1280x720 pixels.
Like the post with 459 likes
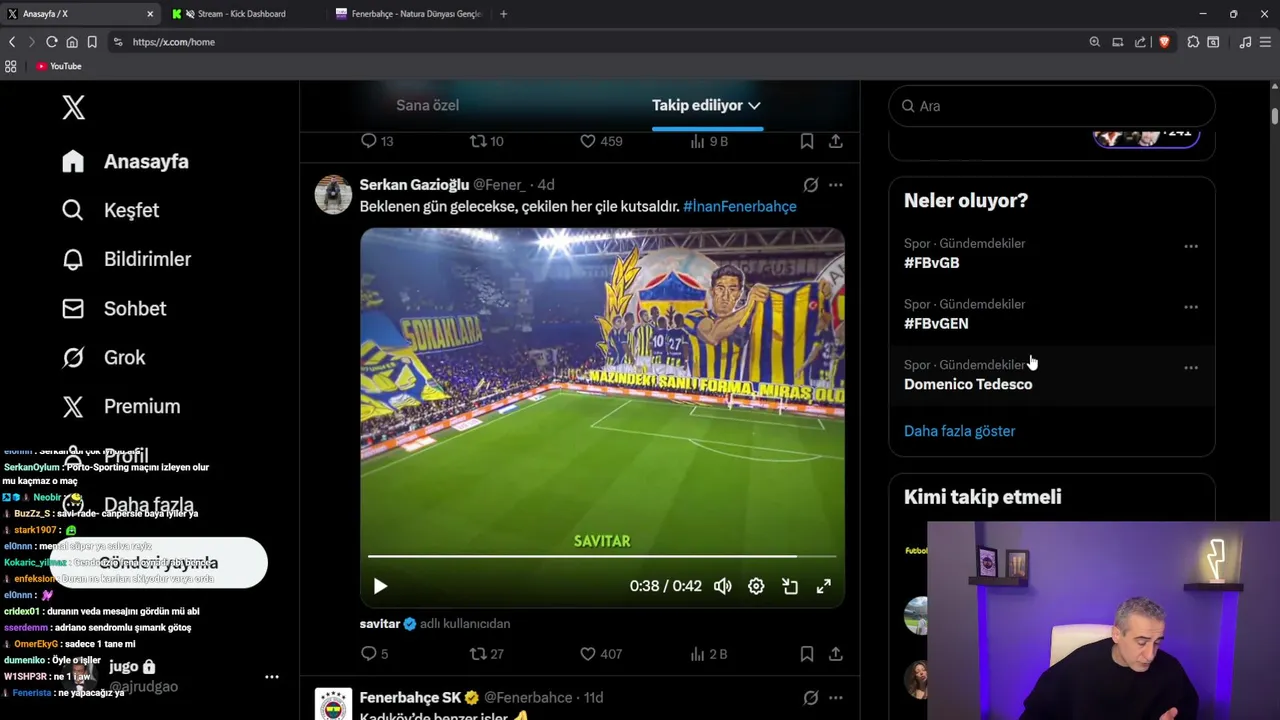click(x=601, y=141)
